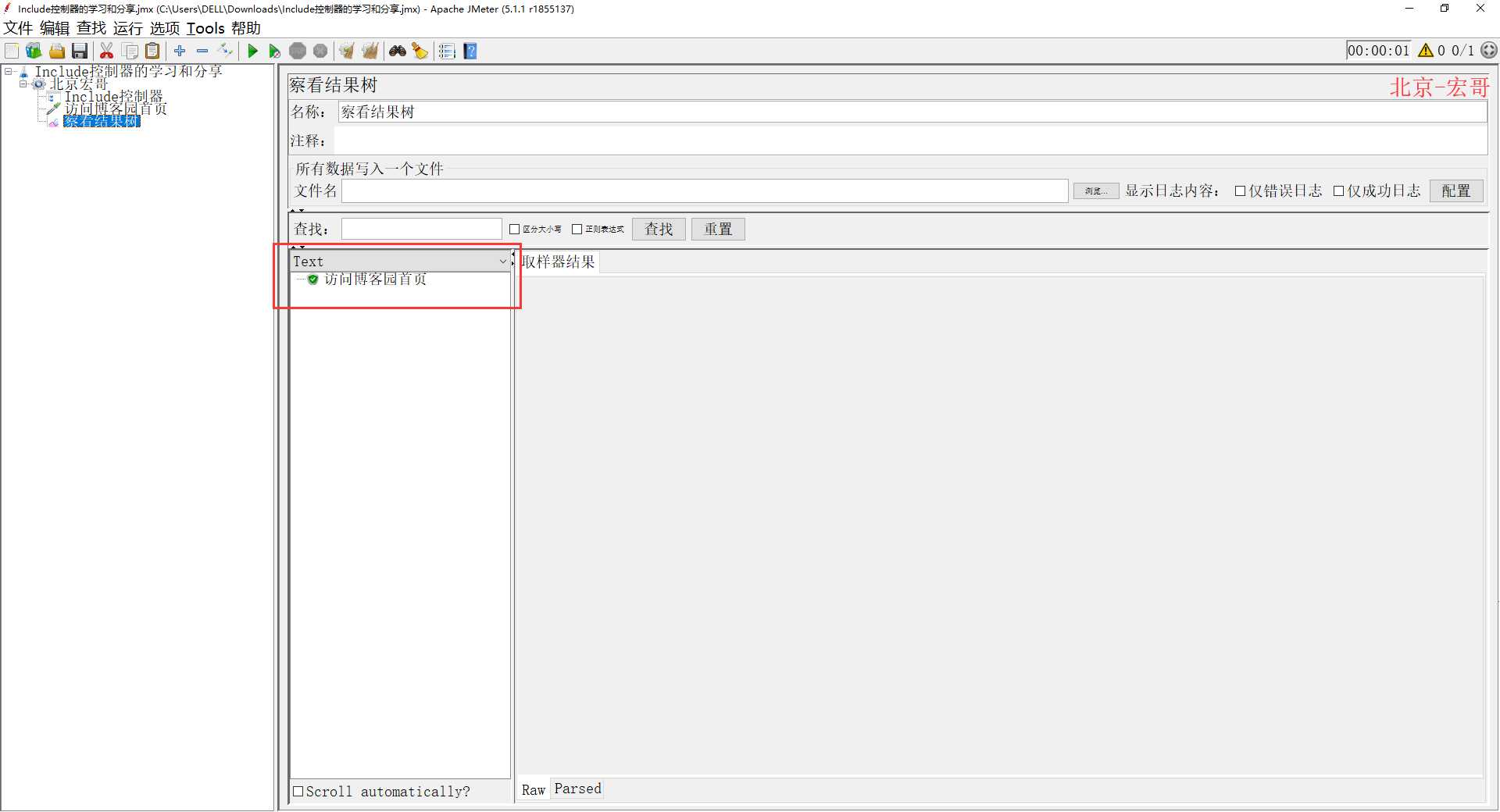Switch to the Raw tab

[534, 790]
